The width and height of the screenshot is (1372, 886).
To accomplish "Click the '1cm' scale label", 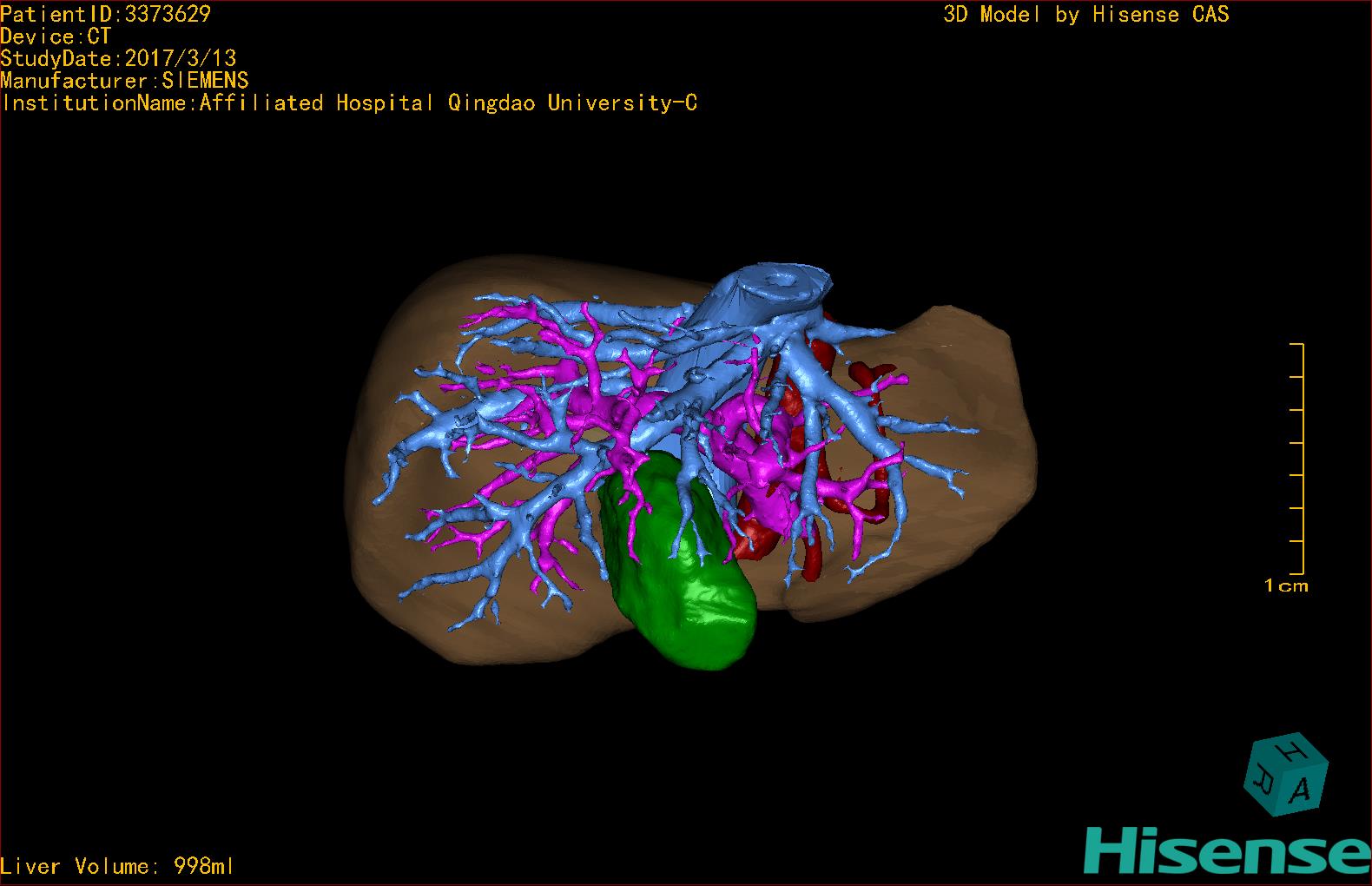I will click(x=1286, y=586).
